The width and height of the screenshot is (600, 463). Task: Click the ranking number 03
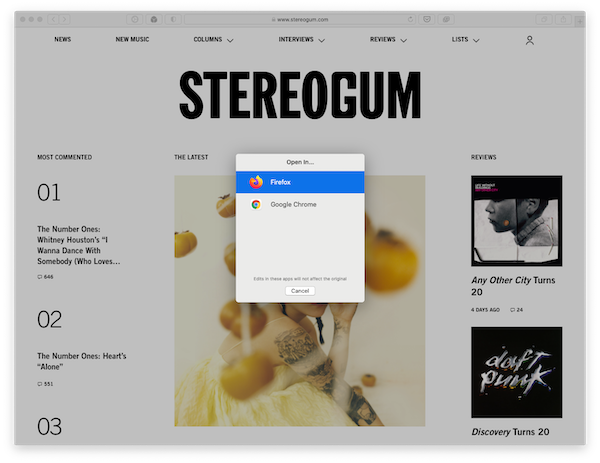(x=49, y=427)
